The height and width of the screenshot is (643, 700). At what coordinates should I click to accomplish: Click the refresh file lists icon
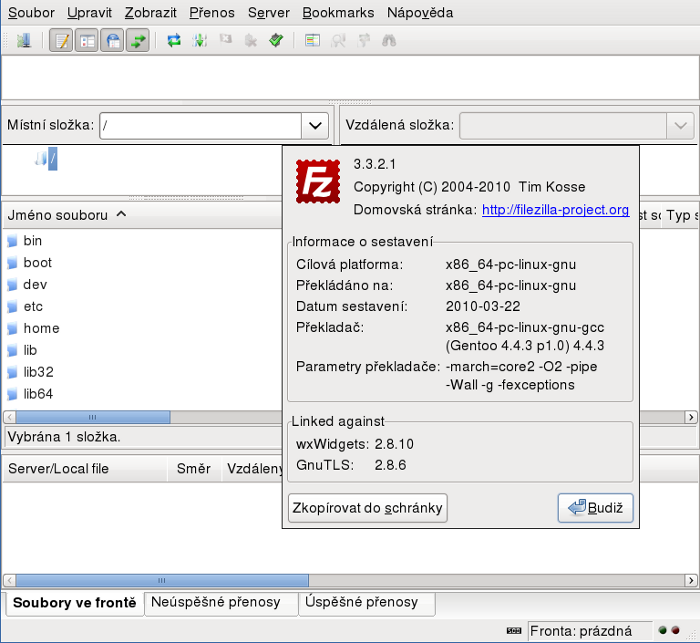tap(174, 41)
